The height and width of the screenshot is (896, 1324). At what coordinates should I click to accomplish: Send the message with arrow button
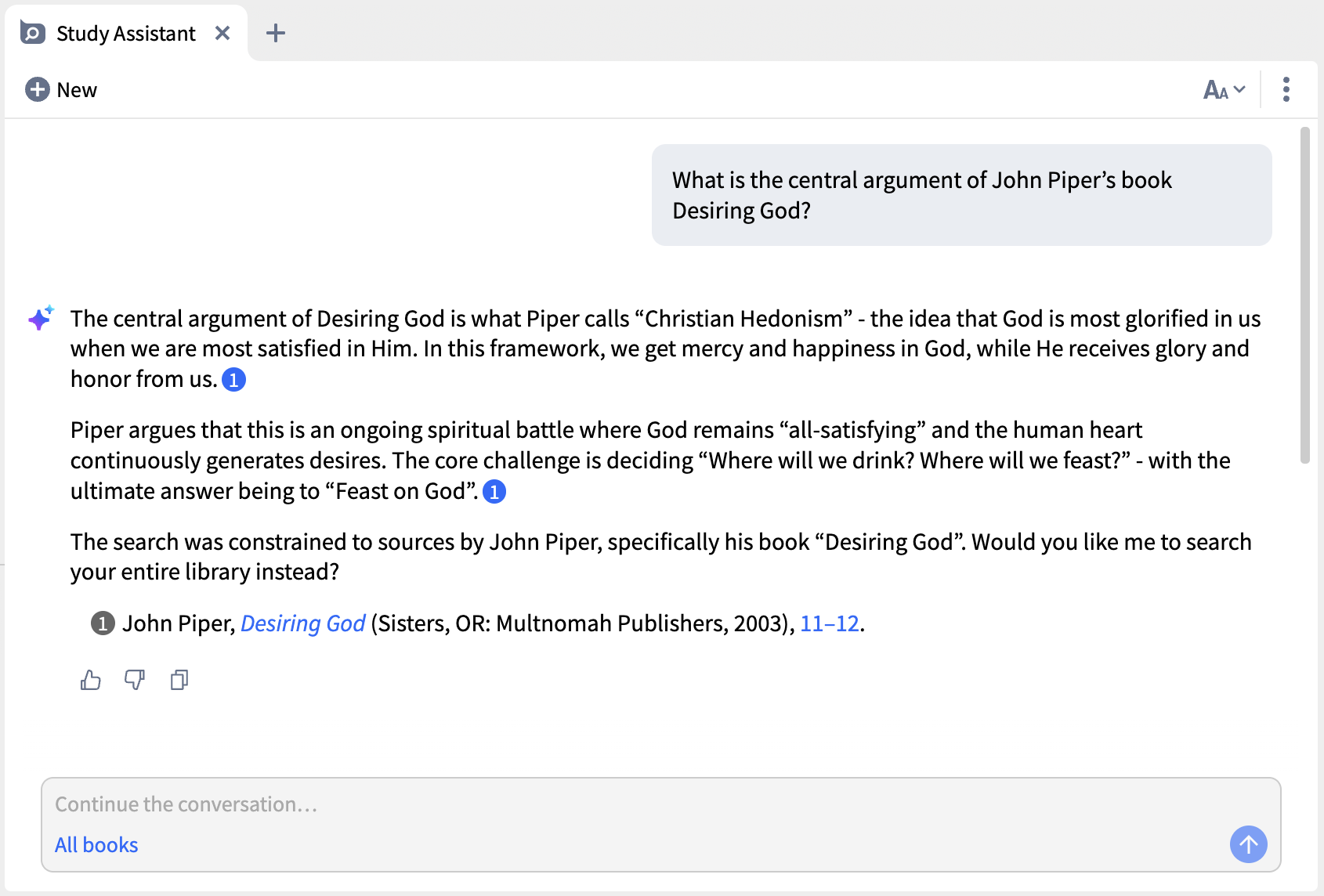pyautogui.click(x=1248, y=844)
